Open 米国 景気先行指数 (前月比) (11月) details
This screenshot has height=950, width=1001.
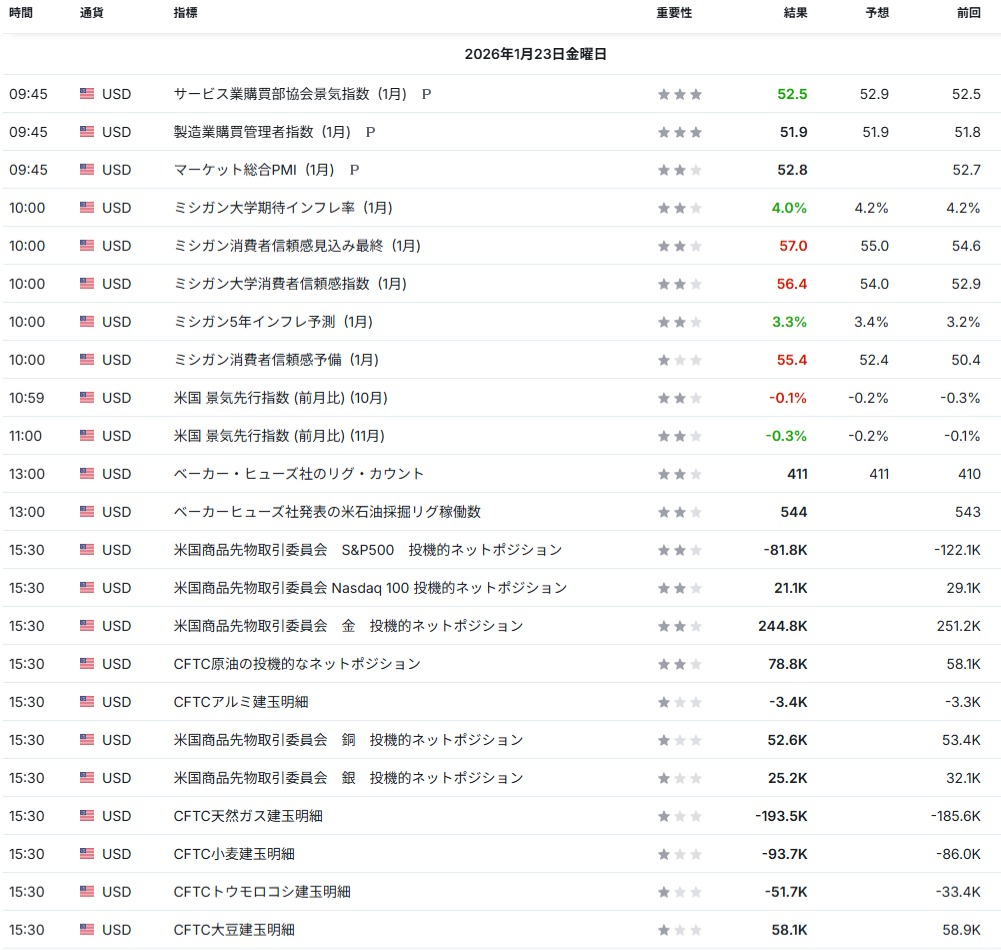click(x=280, y=436)
